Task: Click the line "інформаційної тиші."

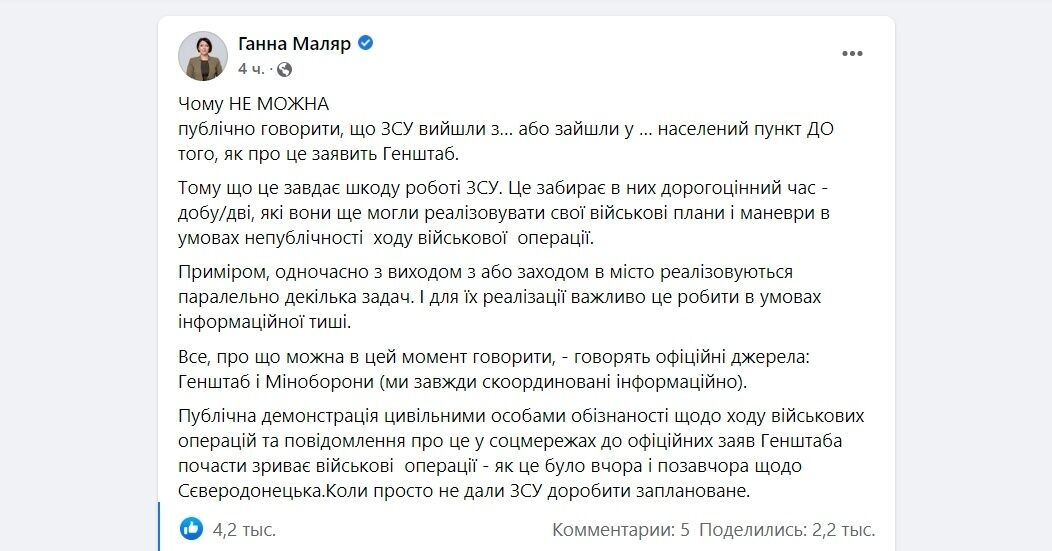Action: point(265,323)
